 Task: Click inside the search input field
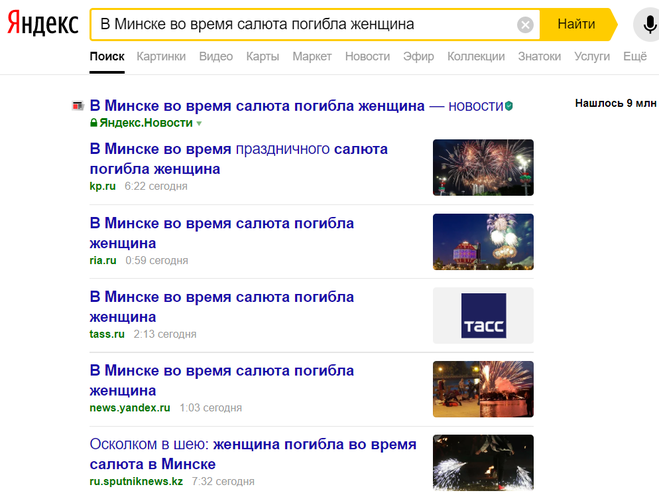pyautogui.click(x=300, y=25)
